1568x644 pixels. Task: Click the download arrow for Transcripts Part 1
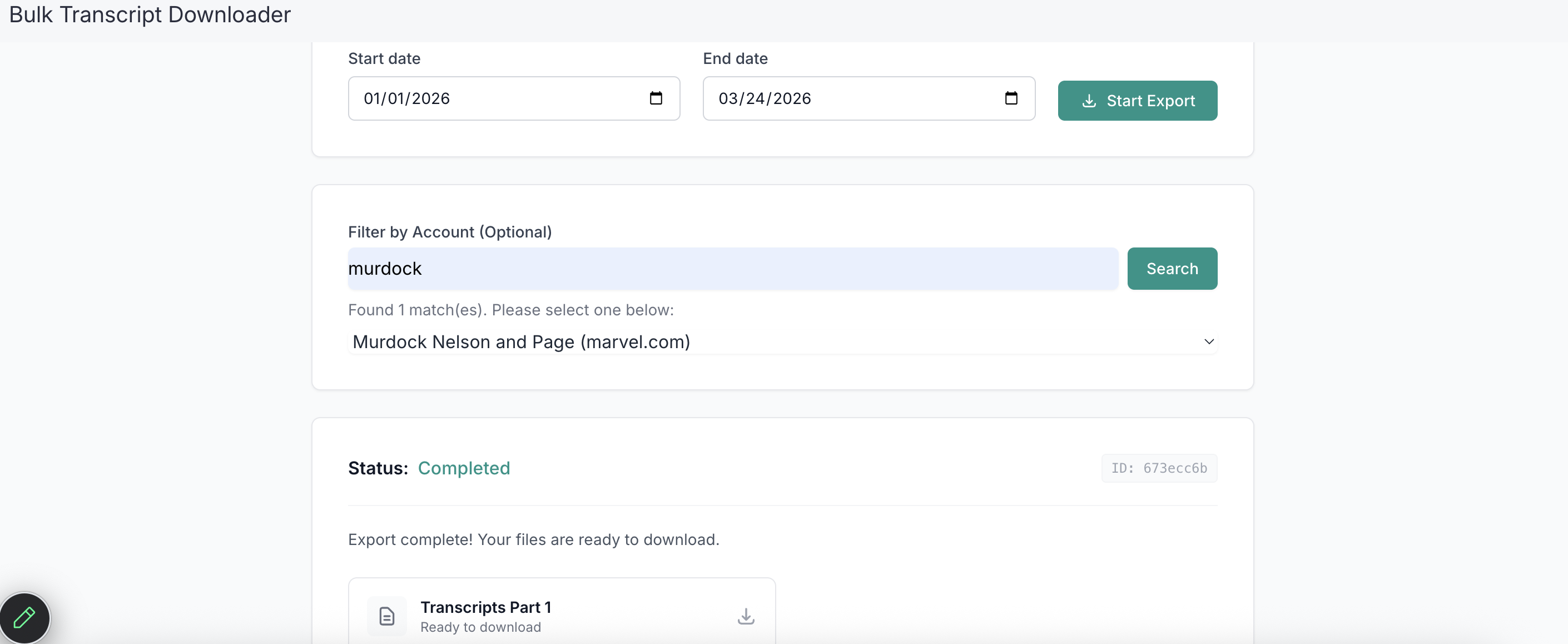pyautogui.click(x=746, y=616)
